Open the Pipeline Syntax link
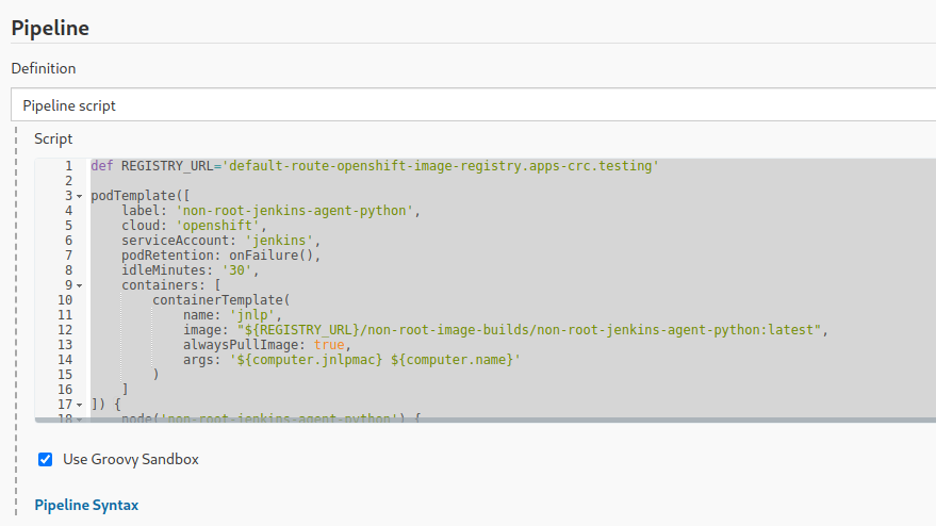Viewport: 936px width, 526px height. click(86, 505)
